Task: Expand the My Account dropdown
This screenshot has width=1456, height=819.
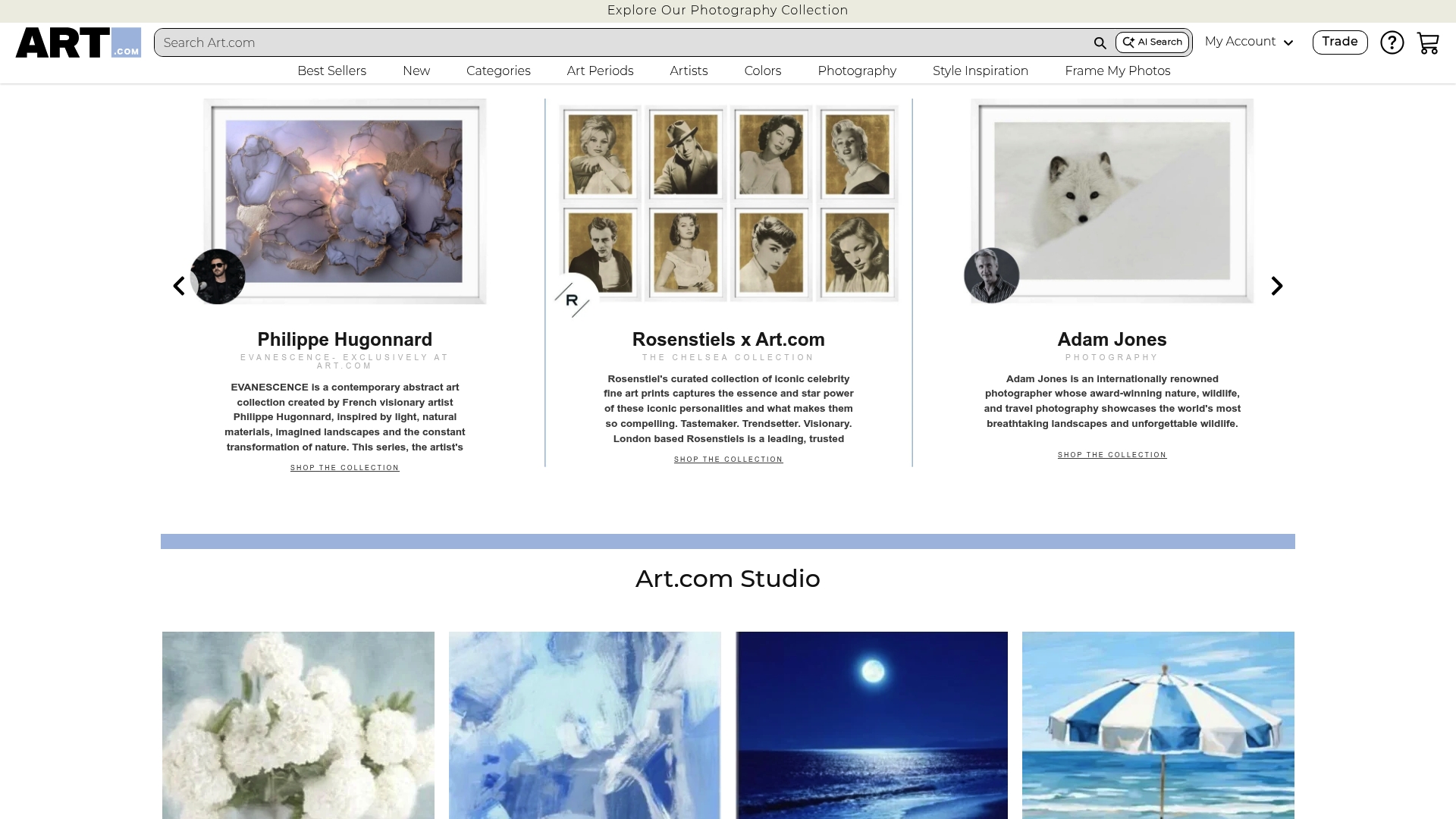Action: point(1248,42)
